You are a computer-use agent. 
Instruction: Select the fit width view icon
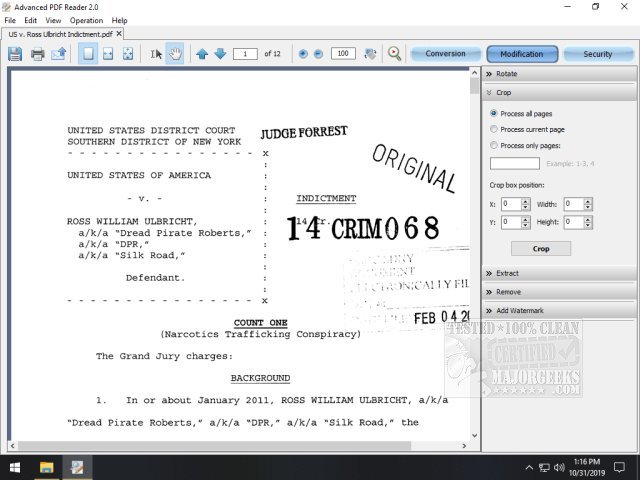[x=108, y=54]
